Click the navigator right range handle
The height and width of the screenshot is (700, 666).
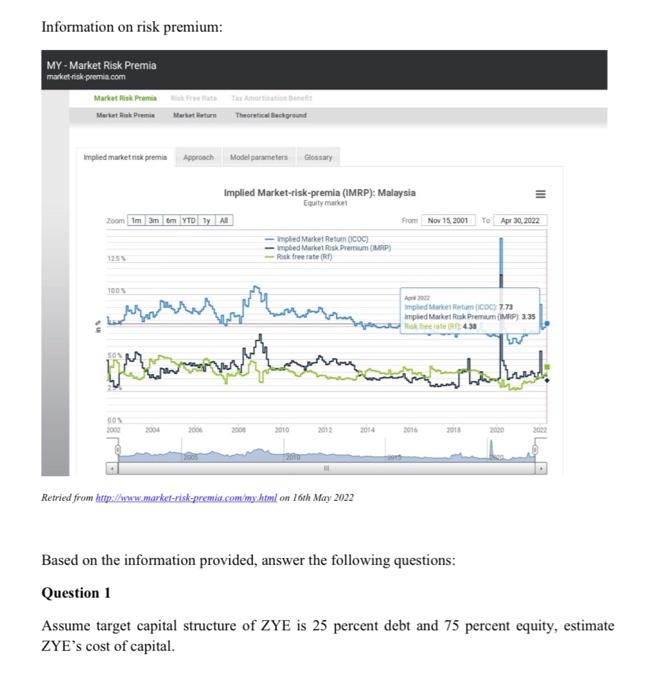(535, 449)
